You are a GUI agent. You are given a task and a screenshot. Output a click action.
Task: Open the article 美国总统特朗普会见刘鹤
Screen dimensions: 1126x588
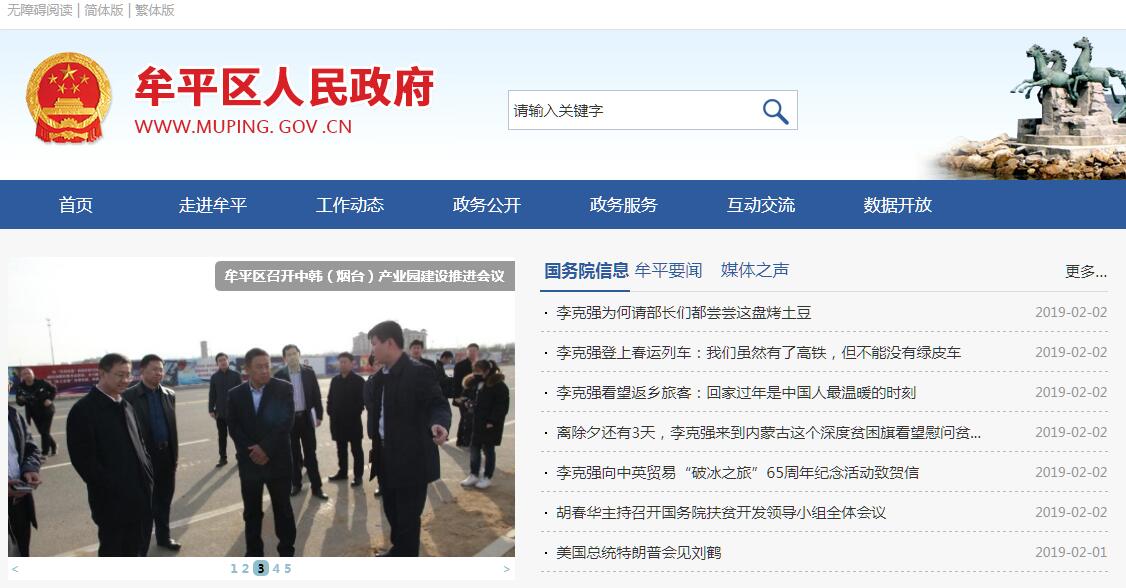click(x=638, y=553)
